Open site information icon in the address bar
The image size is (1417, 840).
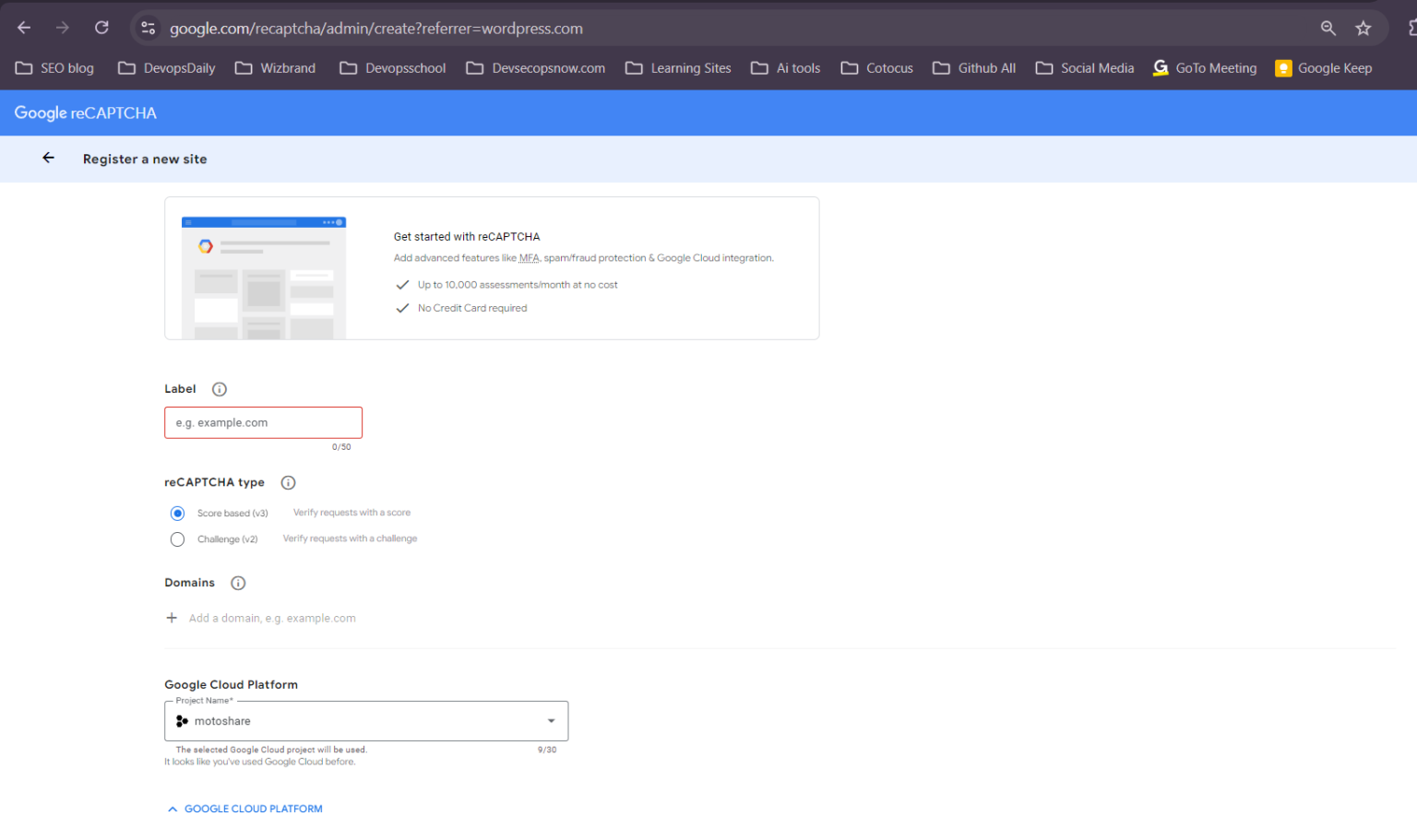pyautogui.click(x=148, y=28)
